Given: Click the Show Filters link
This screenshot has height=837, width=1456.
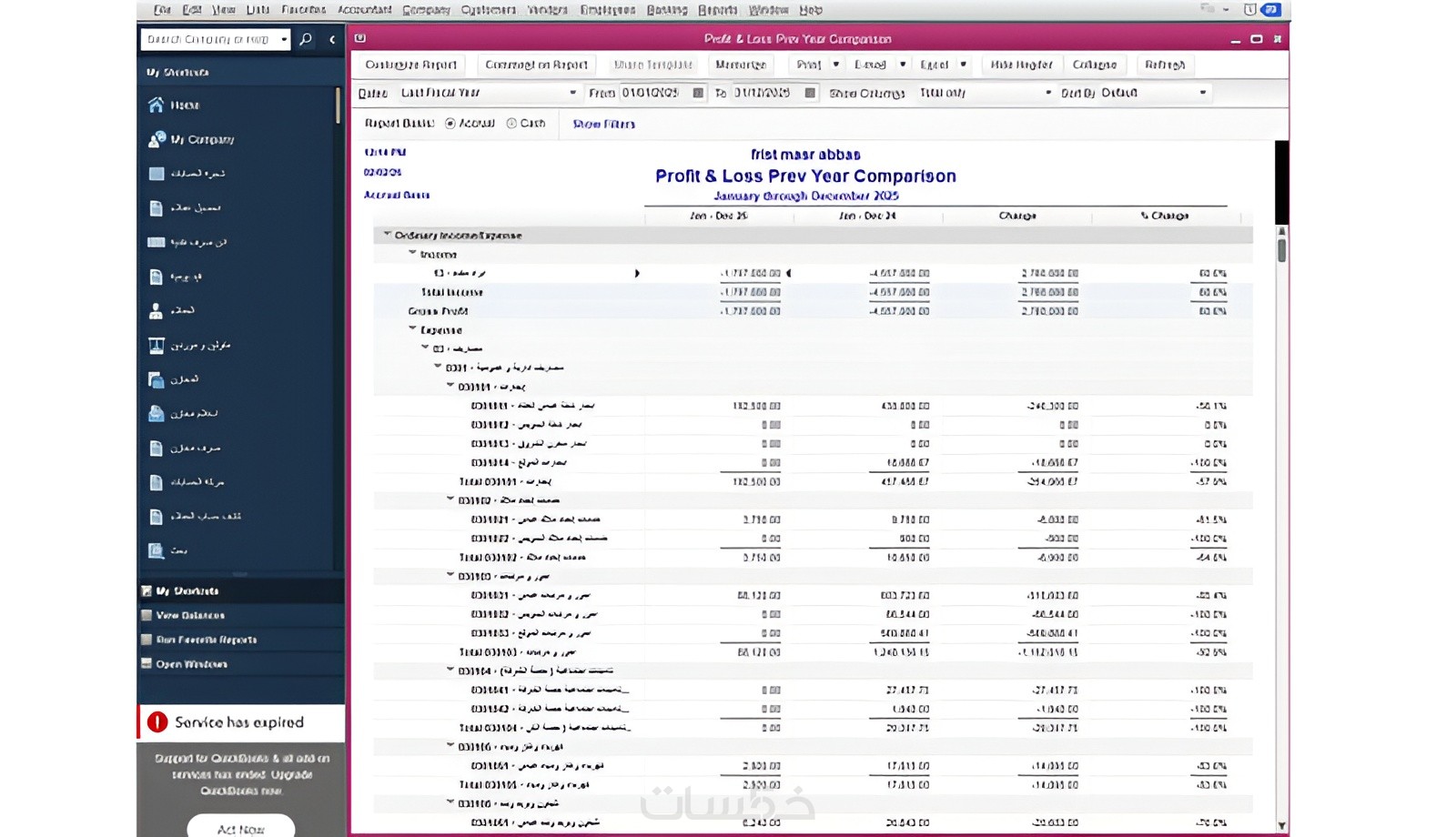Looking at the screenshot, I should point(603,124).
